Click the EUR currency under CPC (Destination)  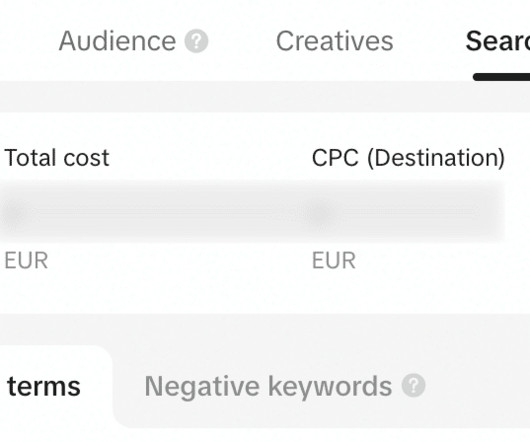click(334, 261)
